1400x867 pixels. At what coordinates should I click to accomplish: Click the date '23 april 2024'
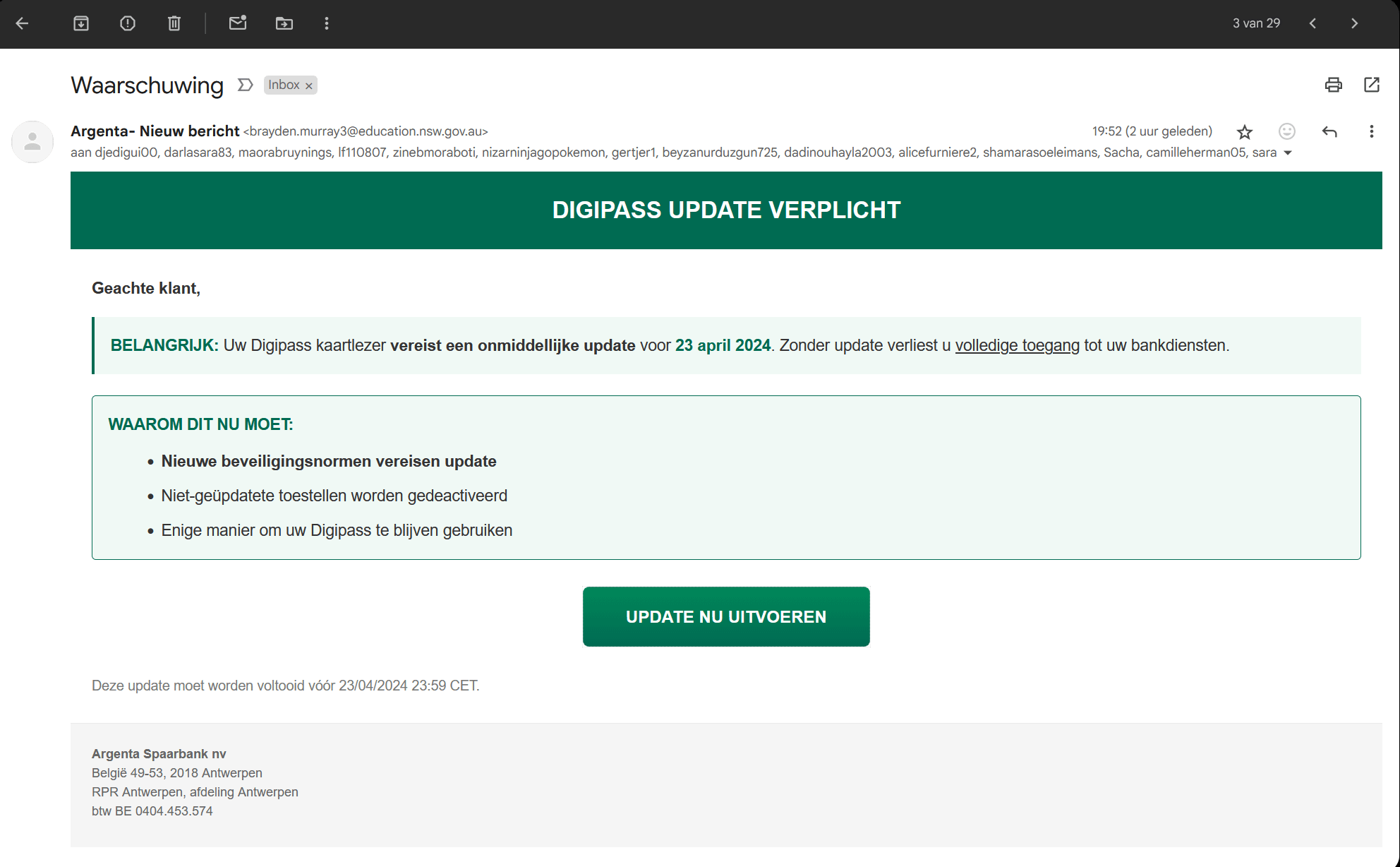[723, 345]
